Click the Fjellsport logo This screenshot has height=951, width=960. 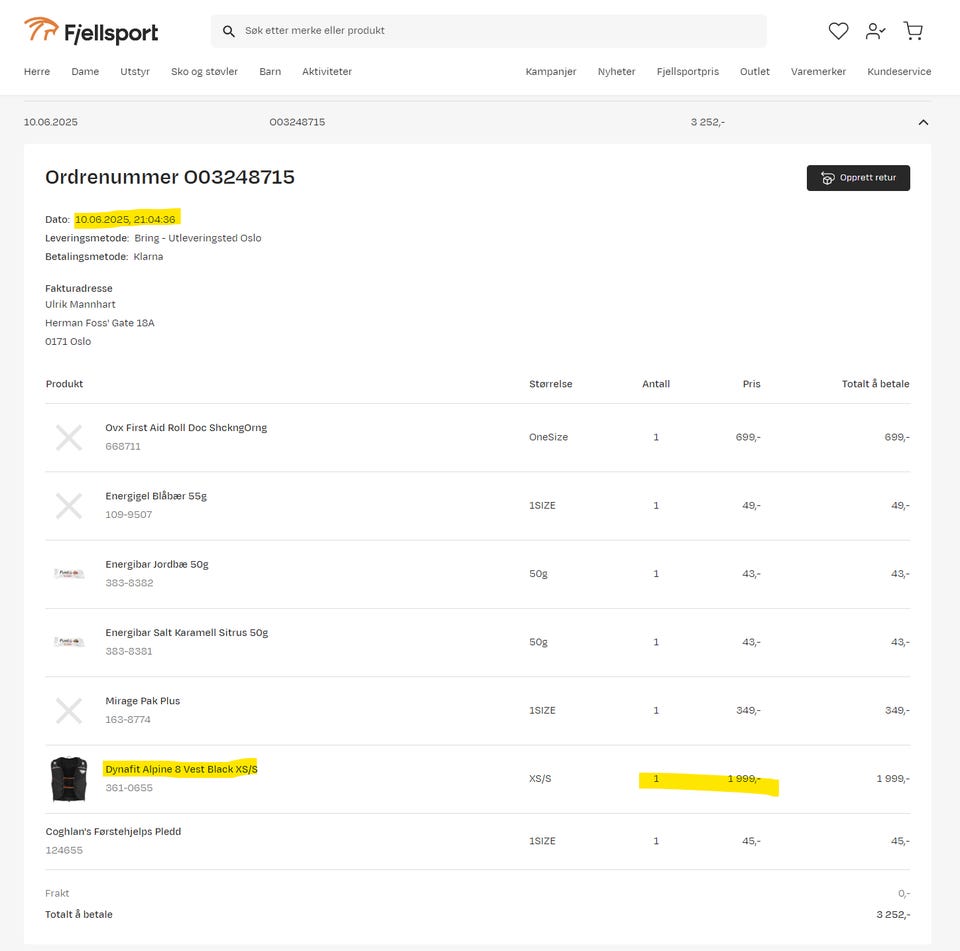click(91, 31)
